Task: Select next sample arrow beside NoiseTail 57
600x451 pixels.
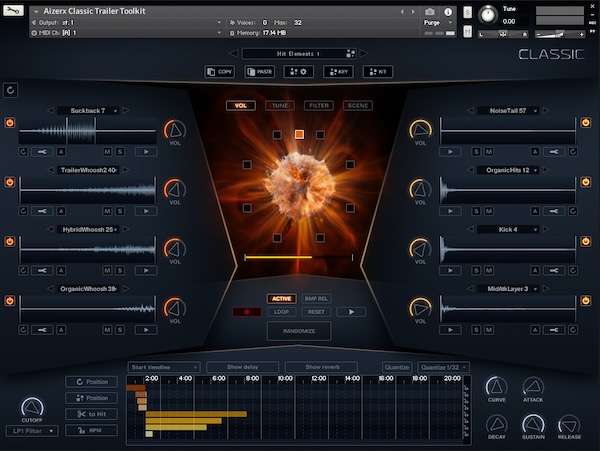Action: (546, 110)
